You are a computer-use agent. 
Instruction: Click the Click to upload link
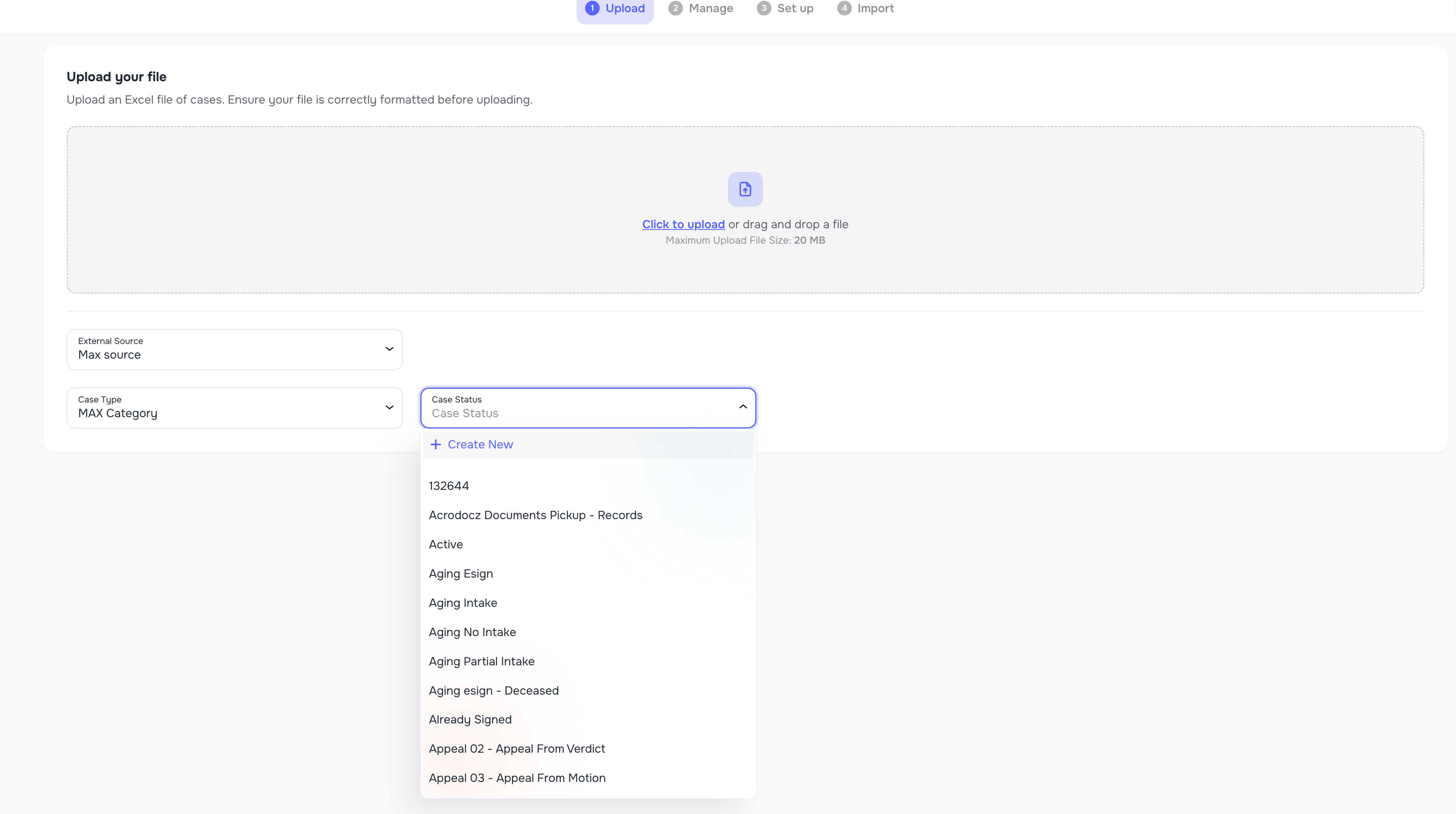(x=683, y=224)
